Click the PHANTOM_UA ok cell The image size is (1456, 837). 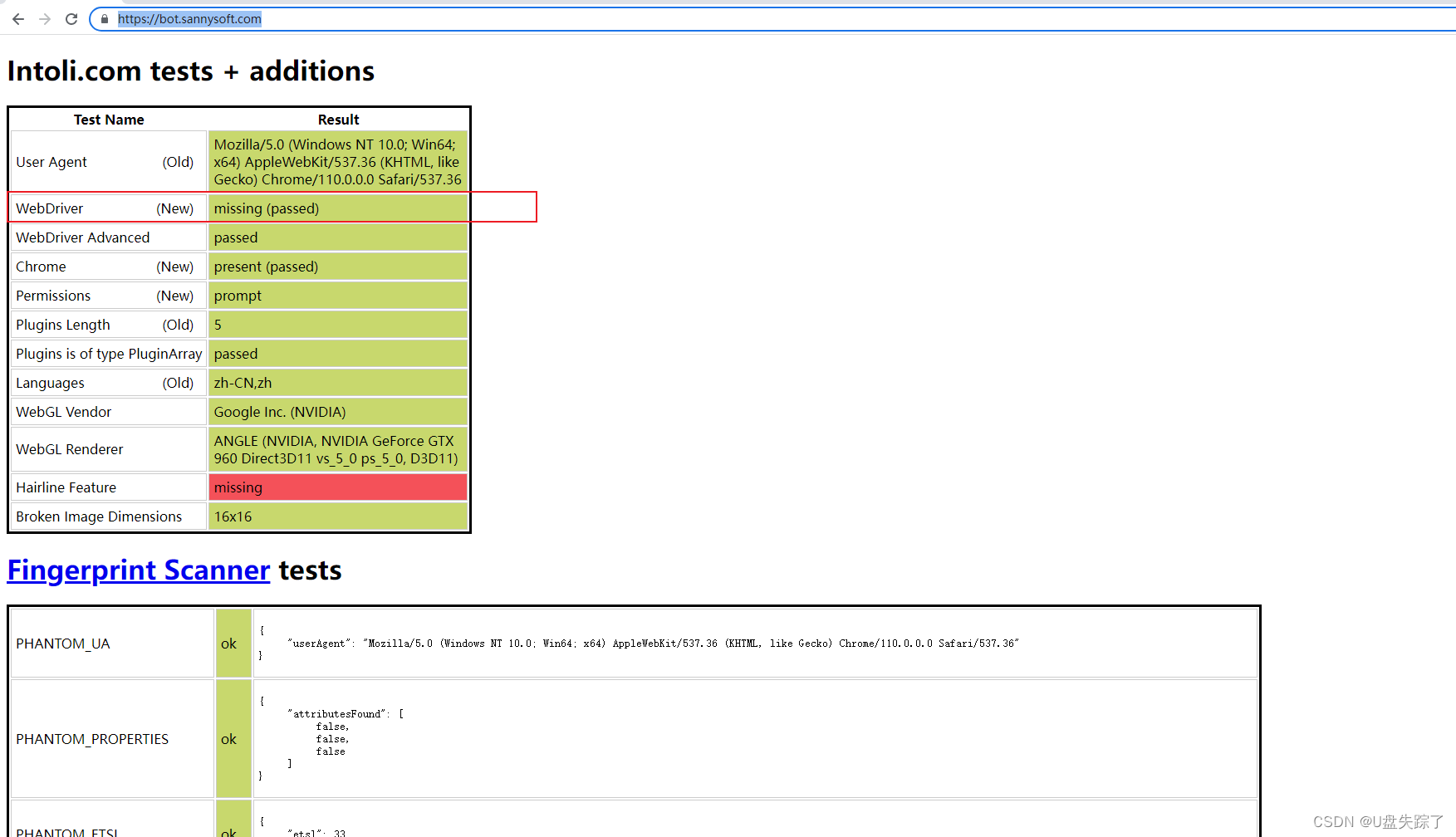point(232,643)
